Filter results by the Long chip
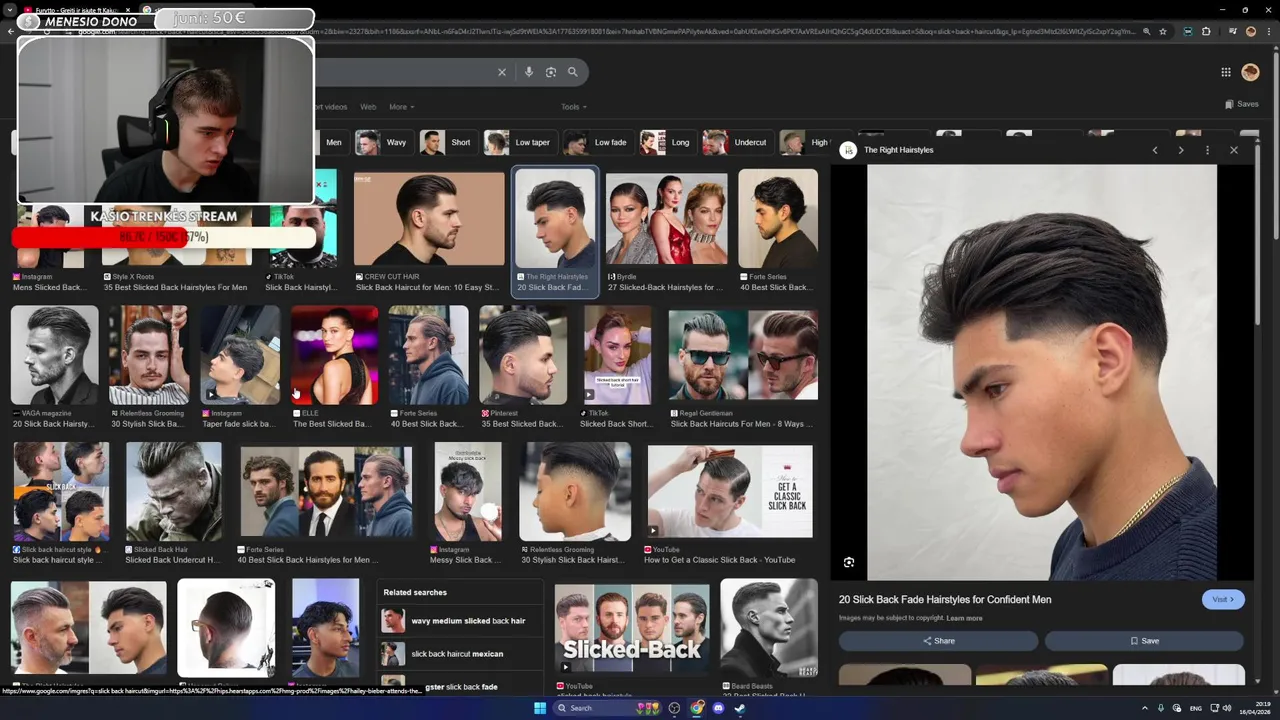This screenshot has height=720, width=1280. [667, 142]
